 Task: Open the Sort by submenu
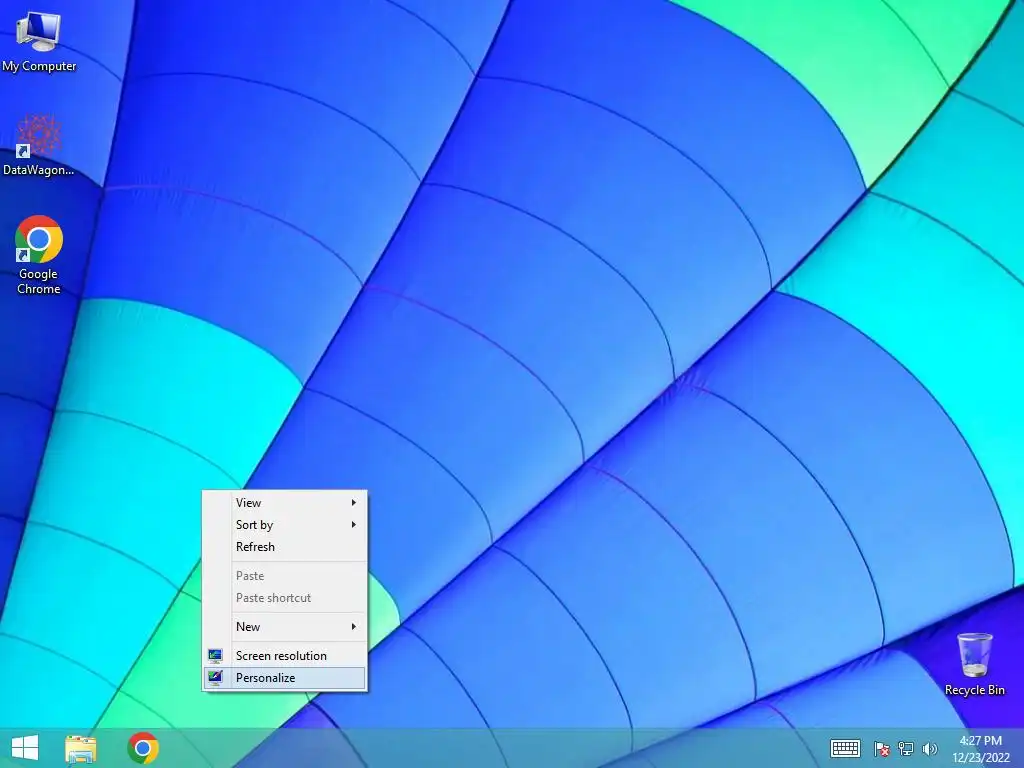(285, 524)
